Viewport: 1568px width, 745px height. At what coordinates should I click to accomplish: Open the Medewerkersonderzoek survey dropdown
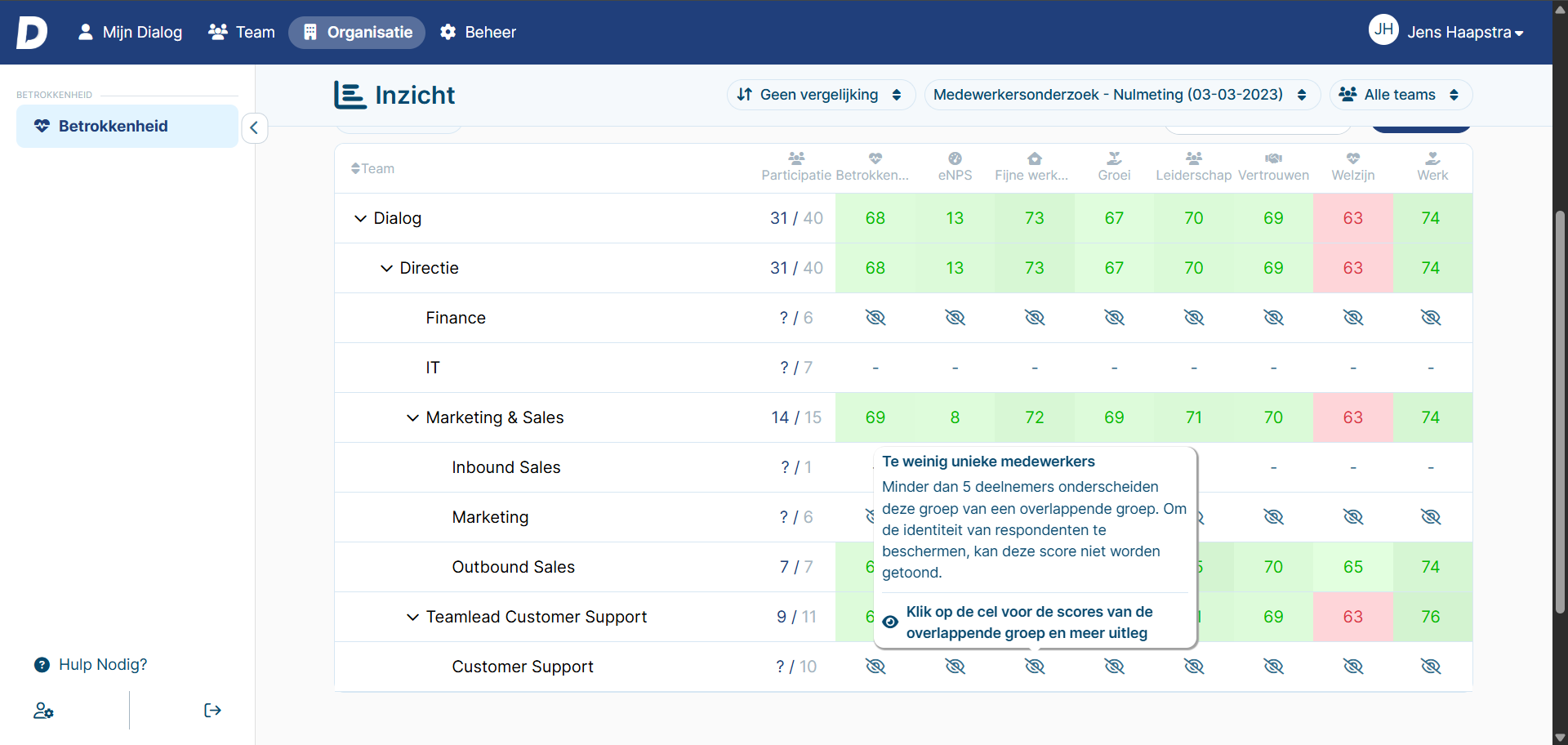click(1122, 95)
